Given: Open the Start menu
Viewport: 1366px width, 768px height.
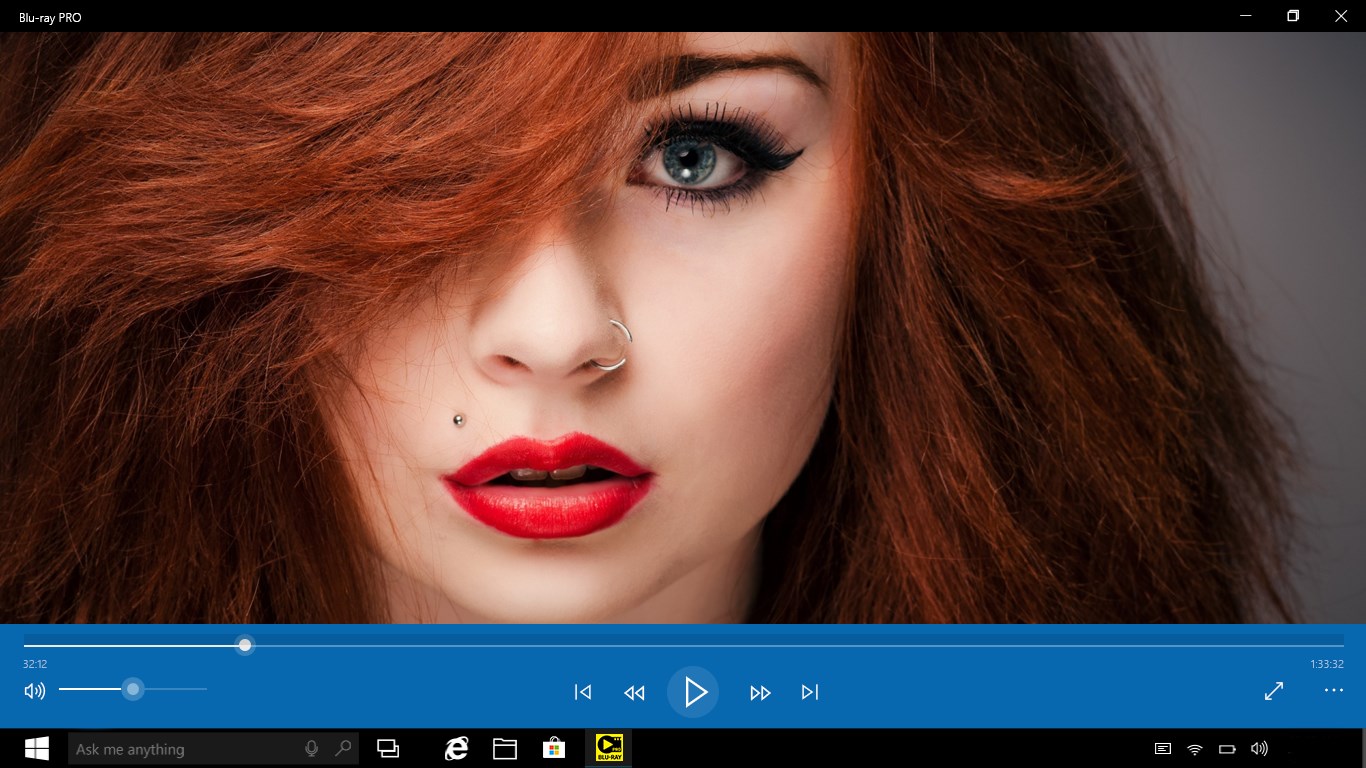Looking at the screenshot, I should pos(38,748).
